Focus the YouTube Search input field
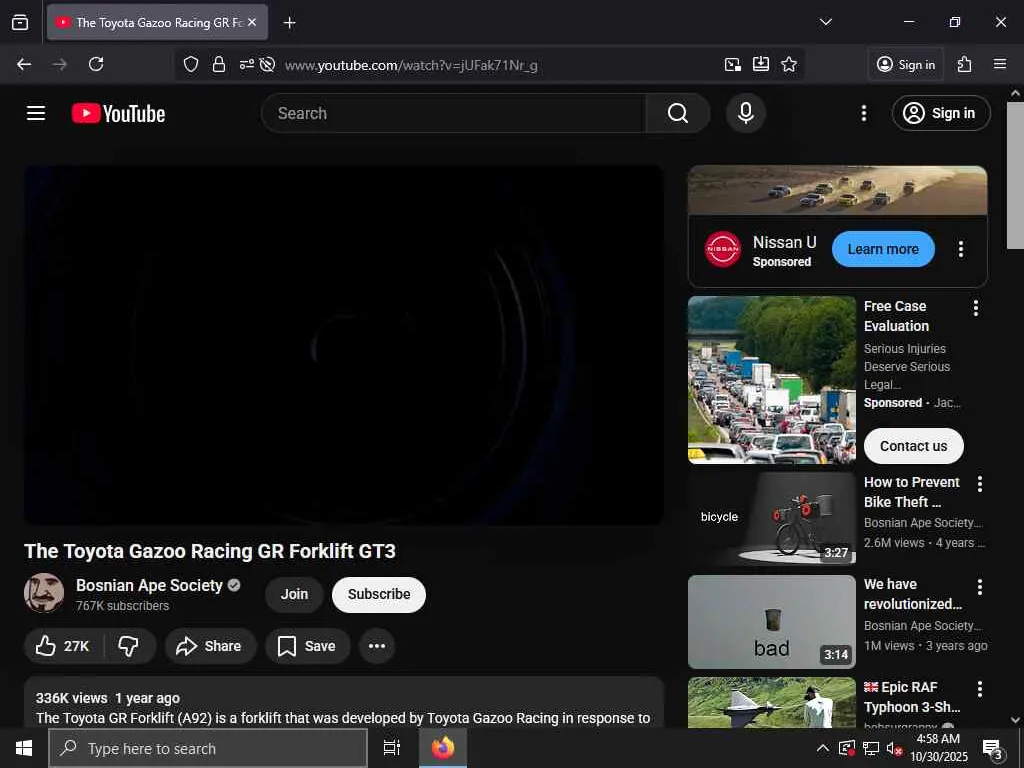The image size is (1024, 768). click(x=453, y=113)
